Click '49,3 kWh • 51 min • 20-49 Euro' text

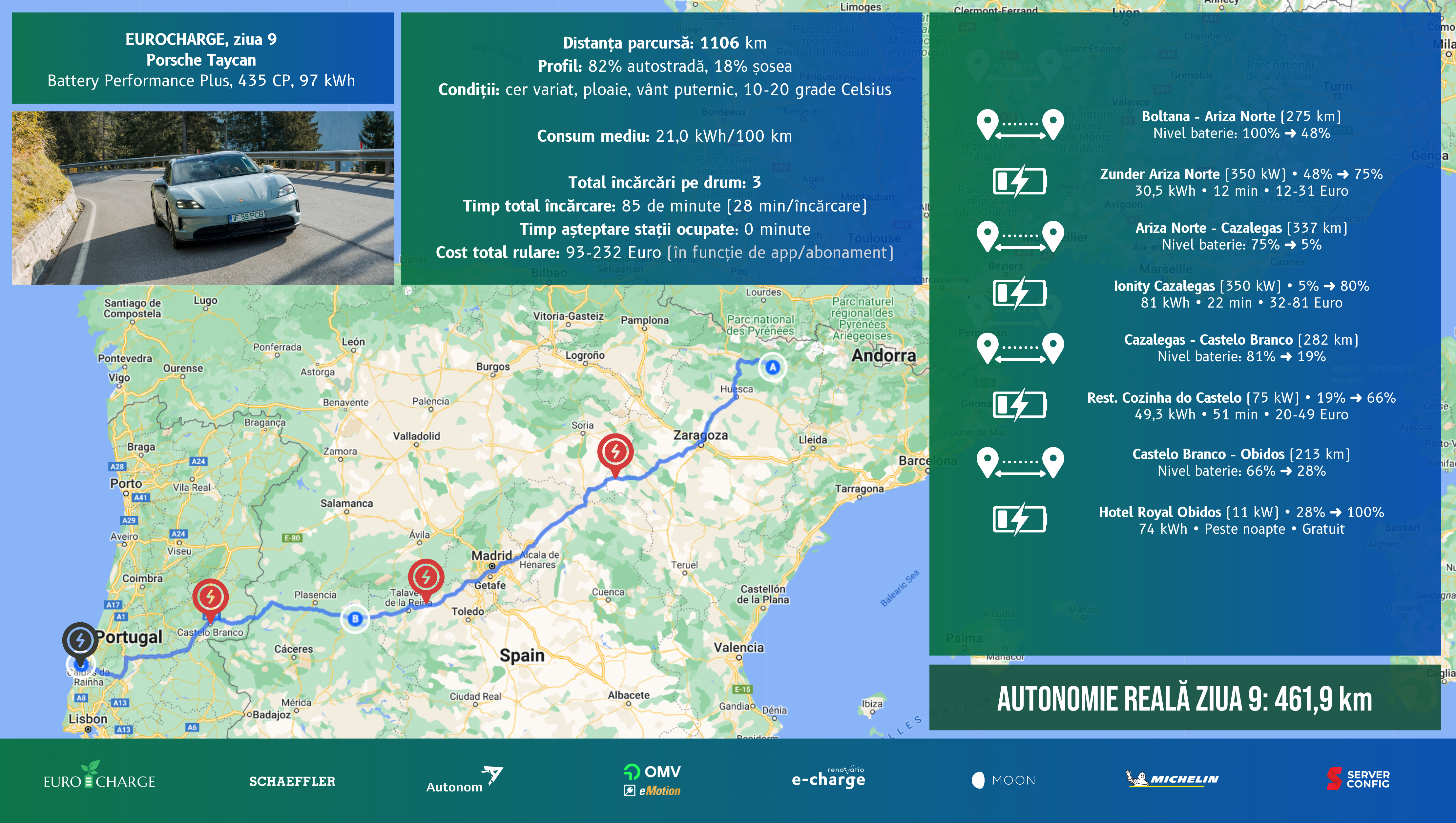click(x=1241, y=415)
